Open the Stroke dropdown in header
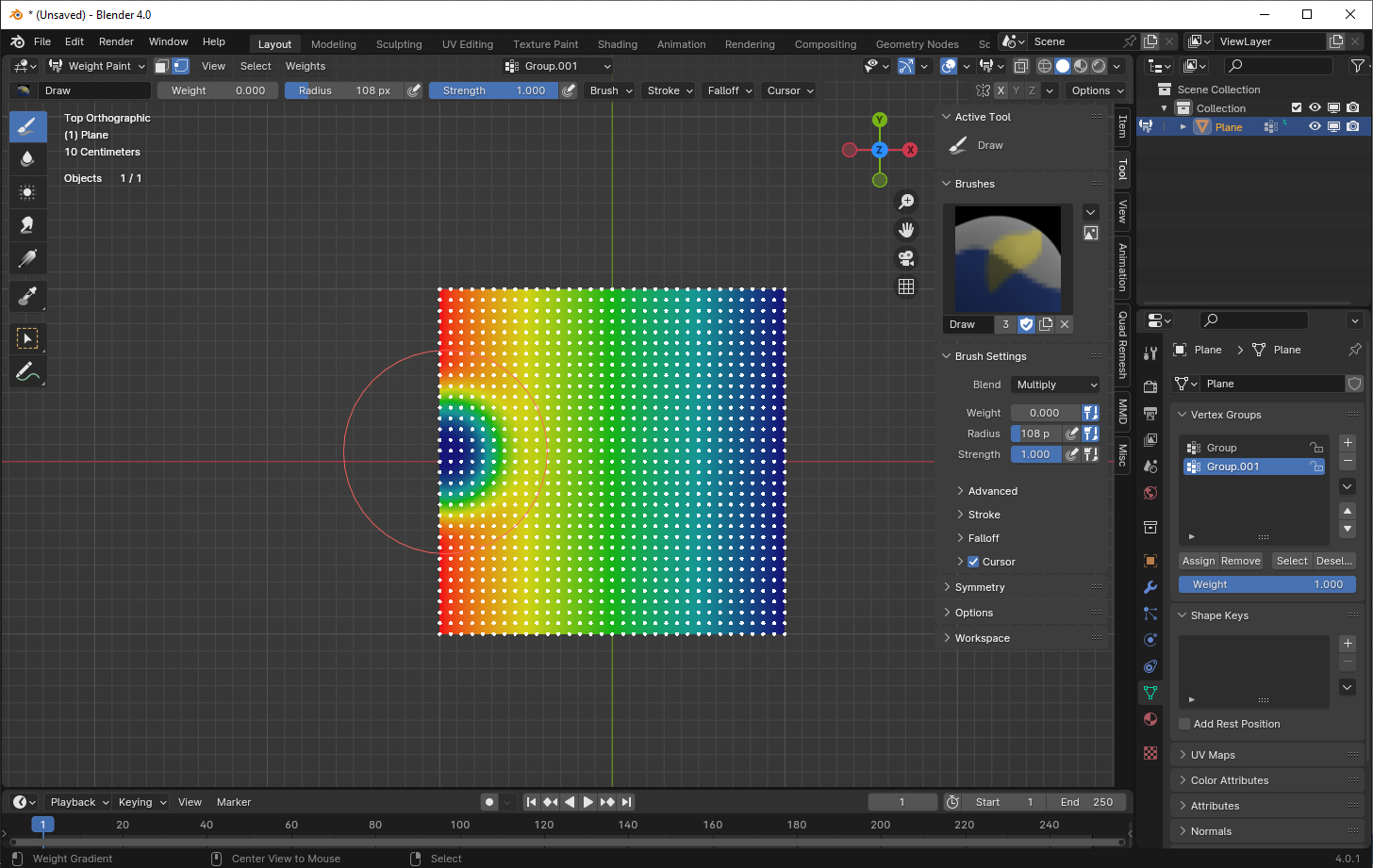Screen dimensions: 1373x868 (x=670, y=90)
